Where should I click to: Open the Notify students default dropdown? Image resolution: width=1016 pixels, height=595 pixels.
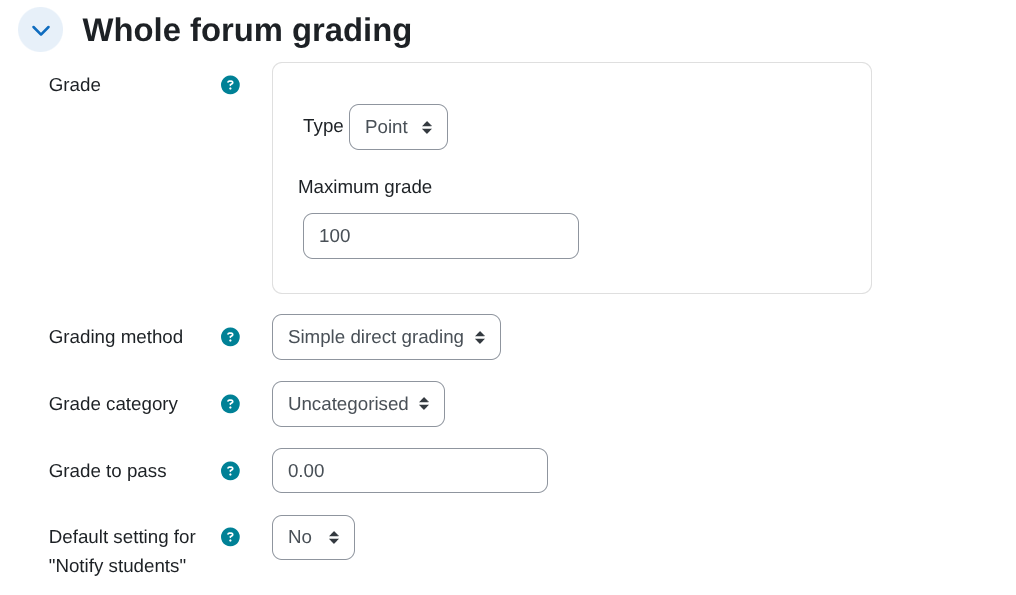313,537
